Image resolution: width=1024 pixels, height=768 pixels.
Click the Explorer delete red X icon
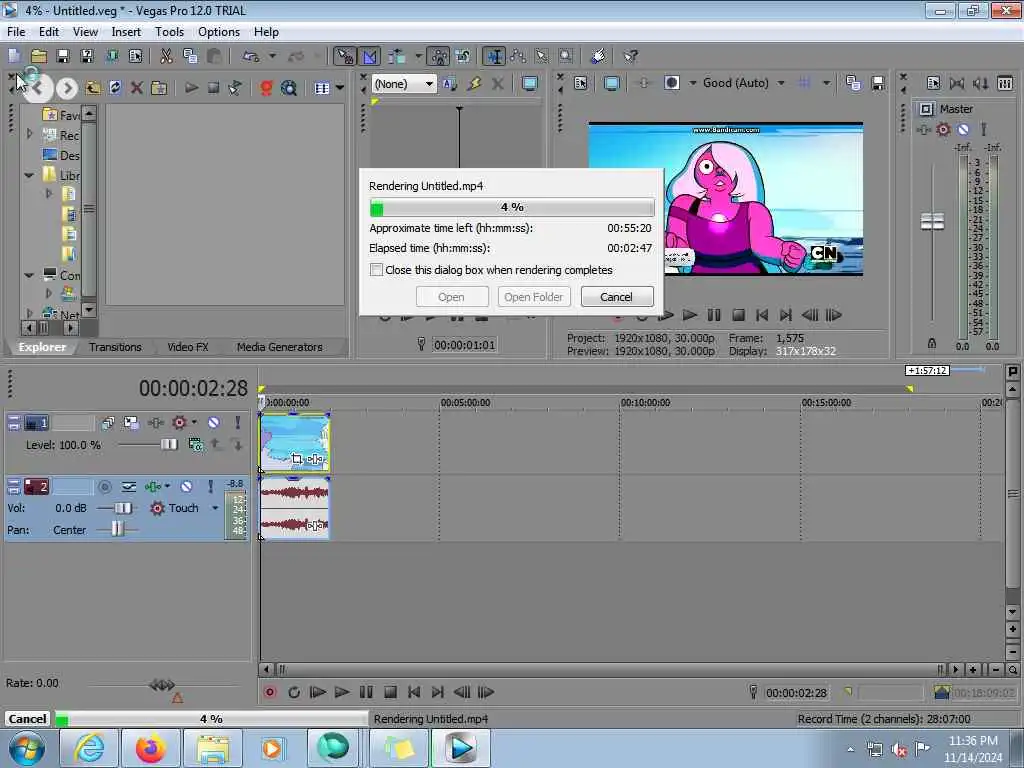point(136,88)
